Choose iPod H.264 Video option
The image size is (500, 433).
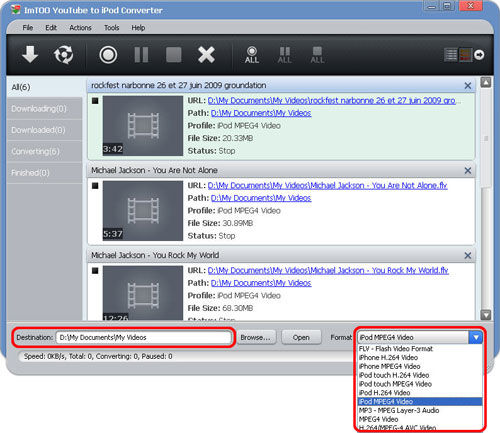[420, 393]
